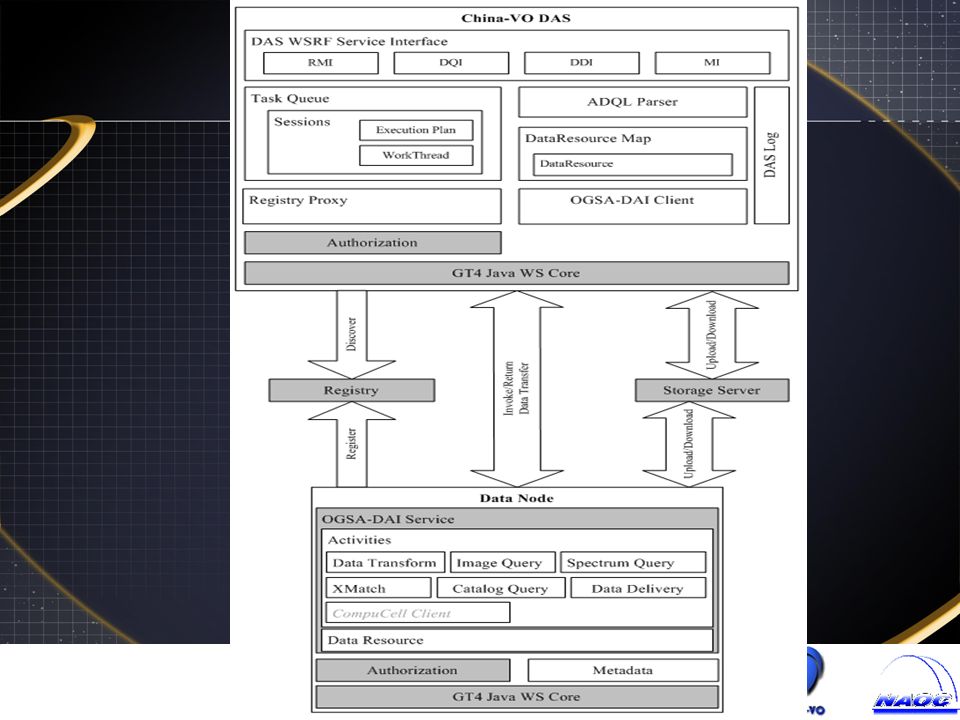Select the Metadata box
Viewport: 960px width, 720px height.
[623, 670]
